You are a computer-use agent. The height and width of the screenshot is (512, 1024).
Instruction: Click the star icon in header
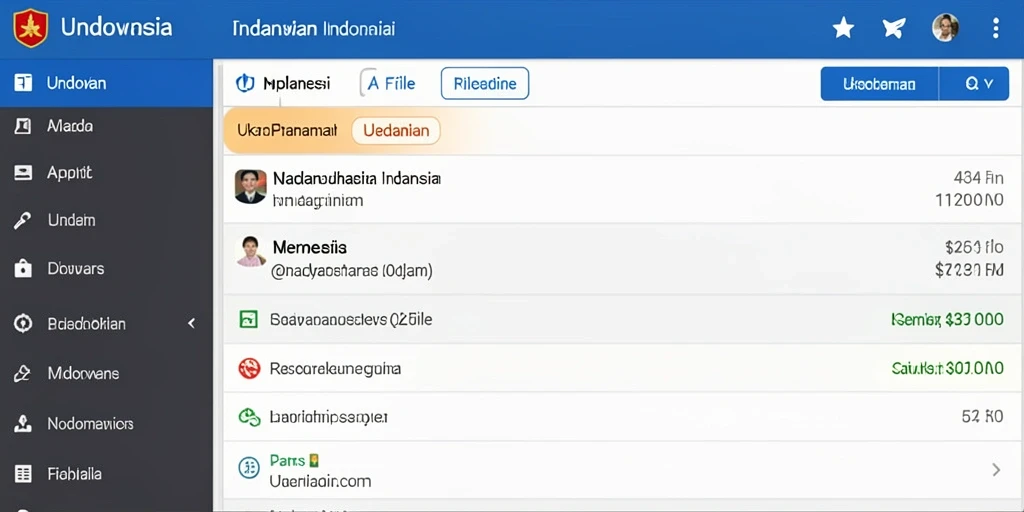click(843, 28)
